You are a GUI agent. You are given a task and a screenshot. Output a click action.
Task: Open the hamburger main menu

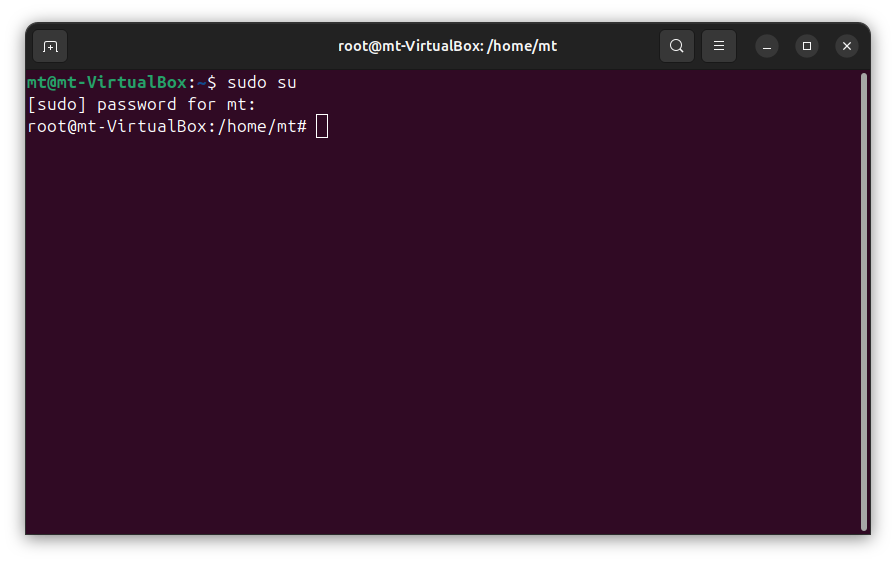click(x=719, y=46)
